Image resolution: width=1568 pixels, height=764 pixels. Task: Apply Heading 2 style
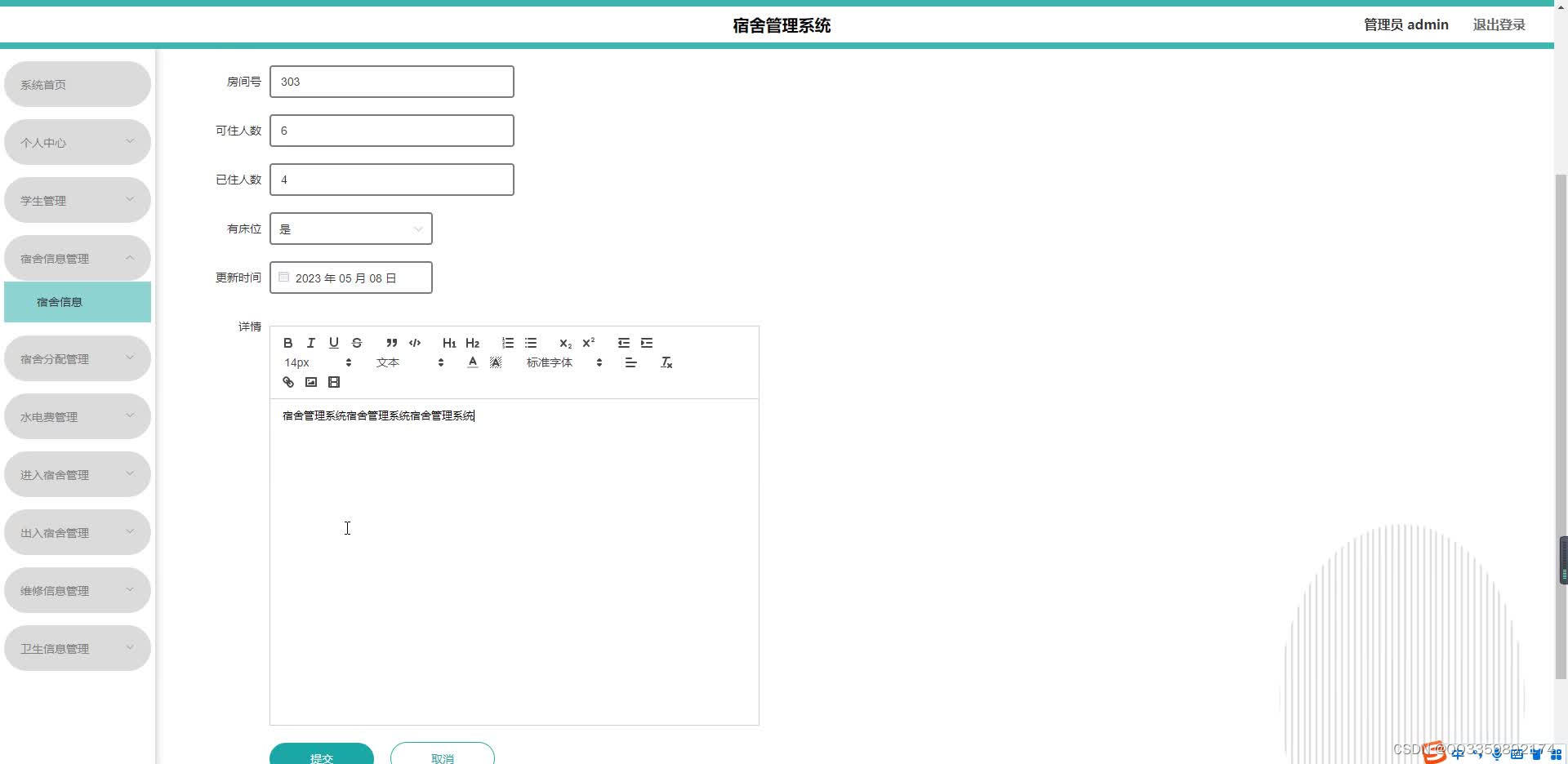pyautogui.click(x=472, y=343)
